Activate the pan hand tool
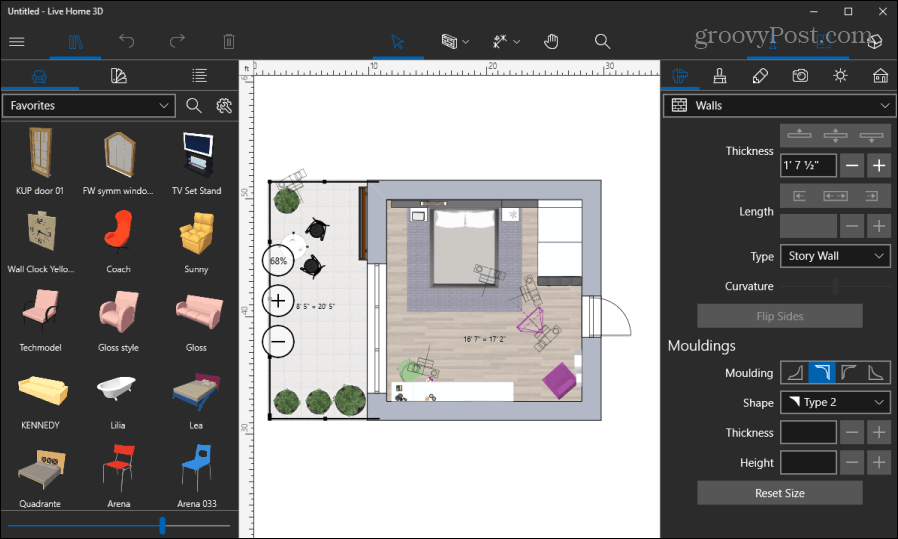 click(551, 41)
